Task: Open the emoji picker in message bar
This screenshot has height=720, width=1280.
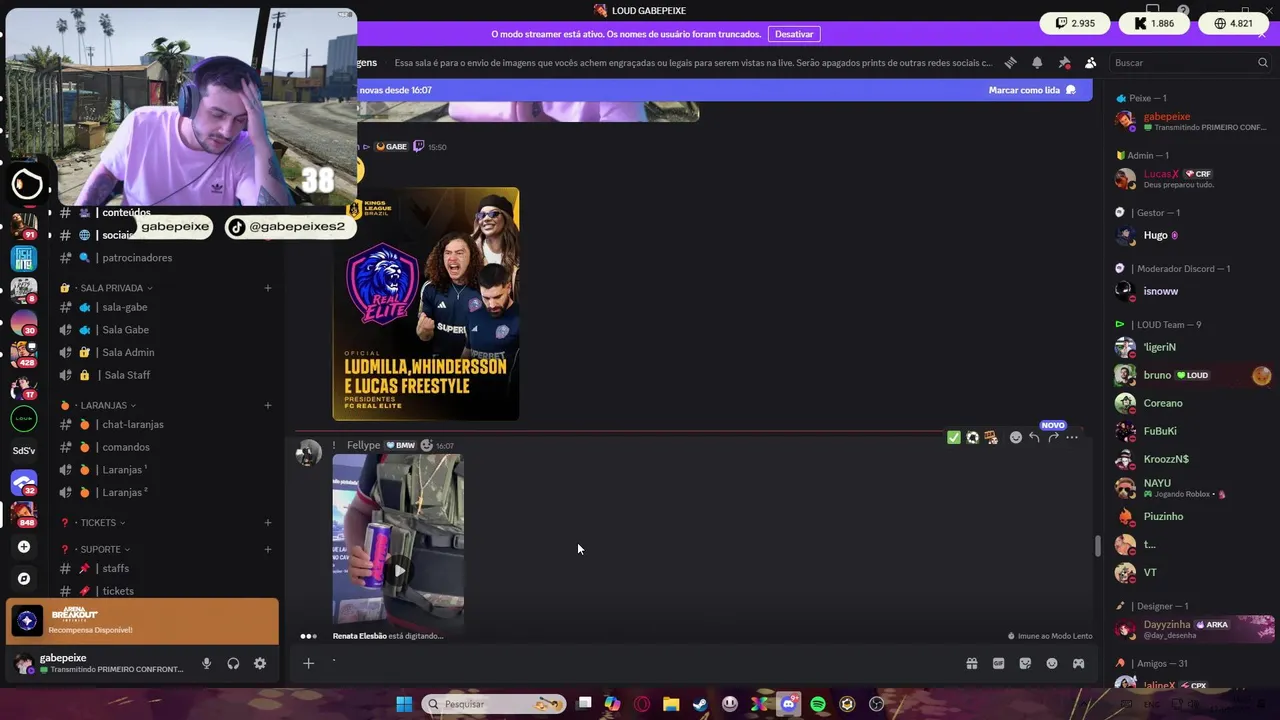Action: click(1052, 663)
